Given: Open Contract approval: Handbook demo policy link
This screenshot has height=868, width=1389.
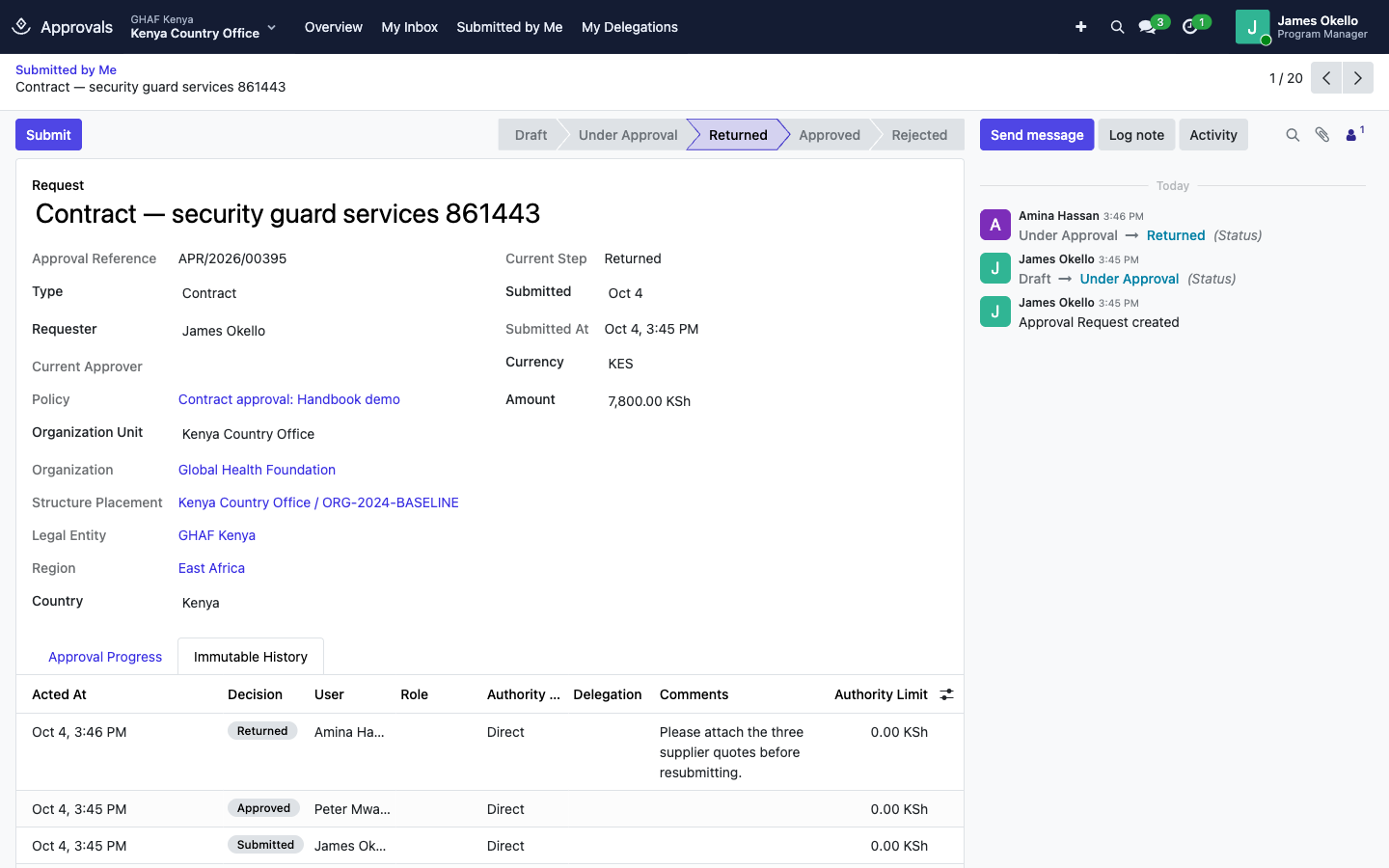Looking at the screenshot, I should 289,399.
